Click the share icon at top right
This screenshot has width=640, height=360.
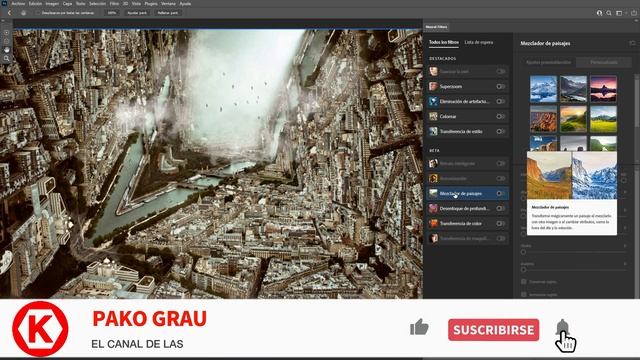[633, 13]
